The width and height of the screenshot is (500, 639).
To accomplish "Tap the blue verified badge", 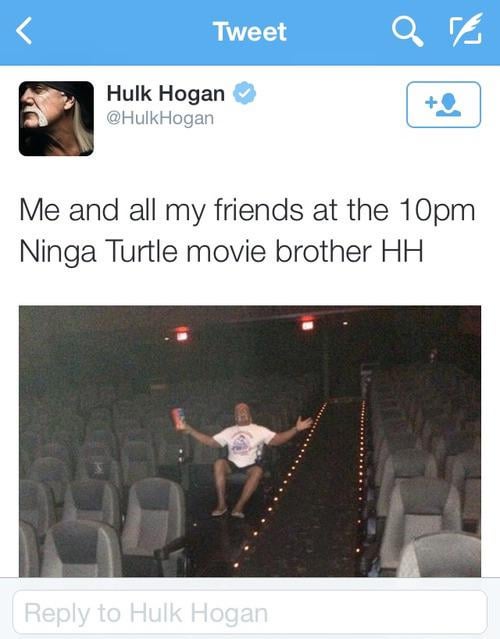I will (x=244, y=93).
